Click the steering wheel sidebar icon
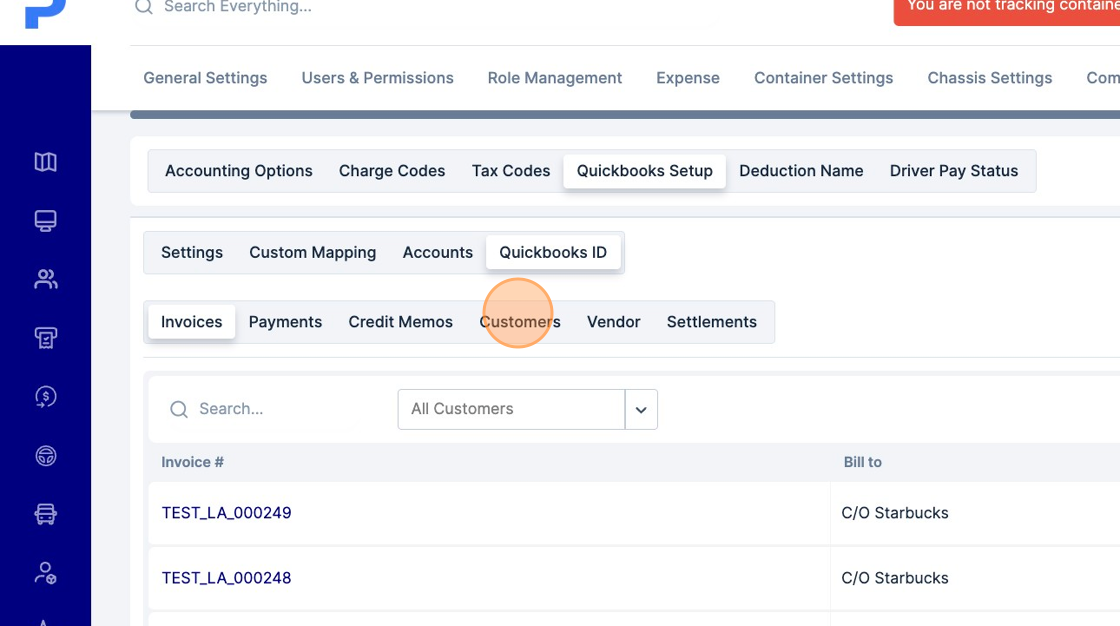This screenshot has width=1120, height=626. point(46,455)
